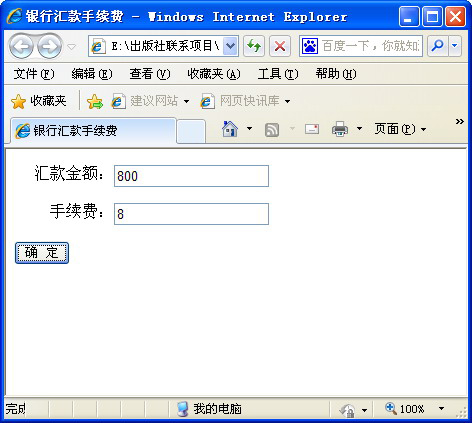Click the Home page icon
The image size is (472, 423).
(x=230, y=129)
